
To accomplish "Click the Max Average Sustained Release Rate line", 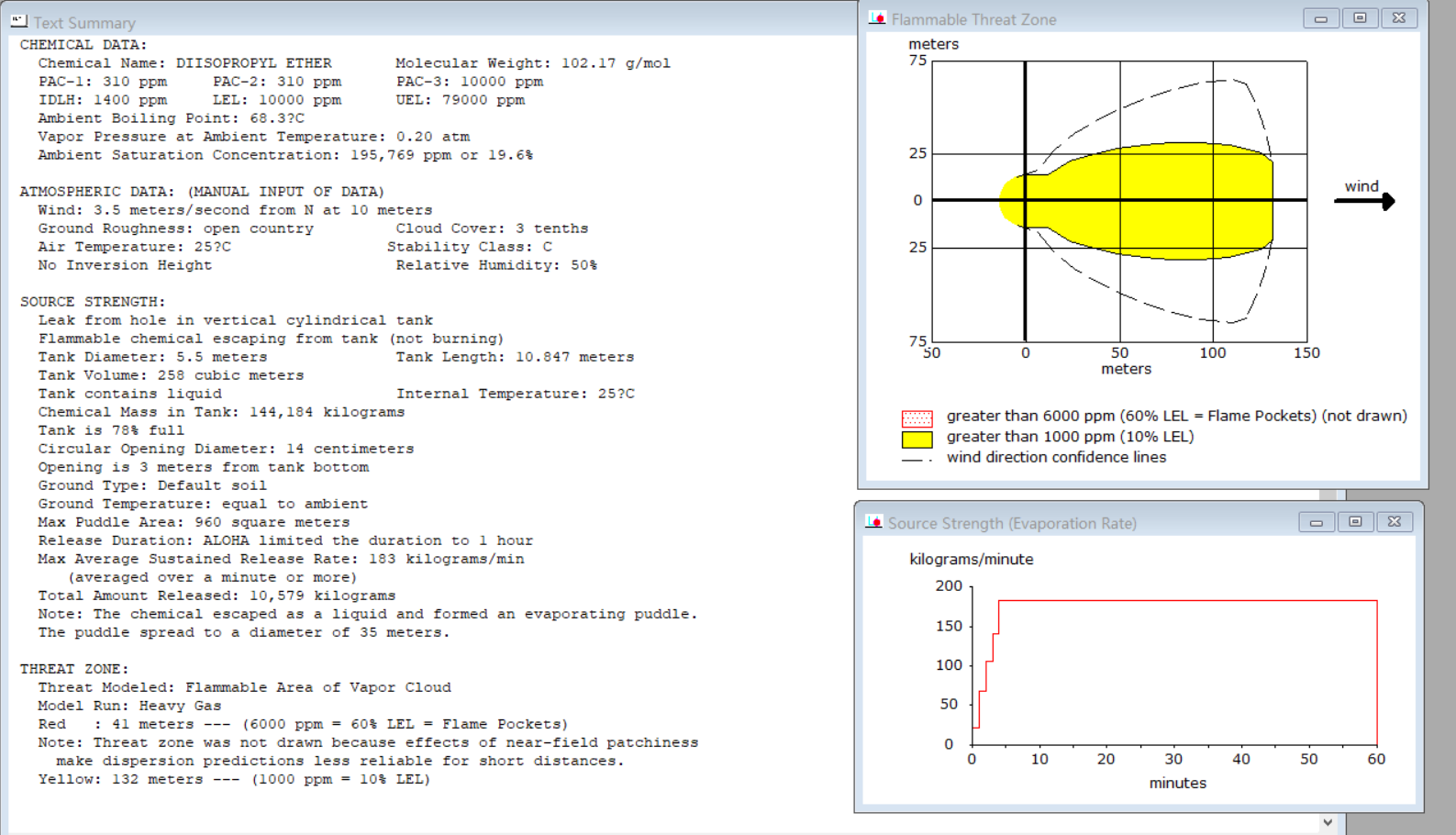I will tap(281, 559).
